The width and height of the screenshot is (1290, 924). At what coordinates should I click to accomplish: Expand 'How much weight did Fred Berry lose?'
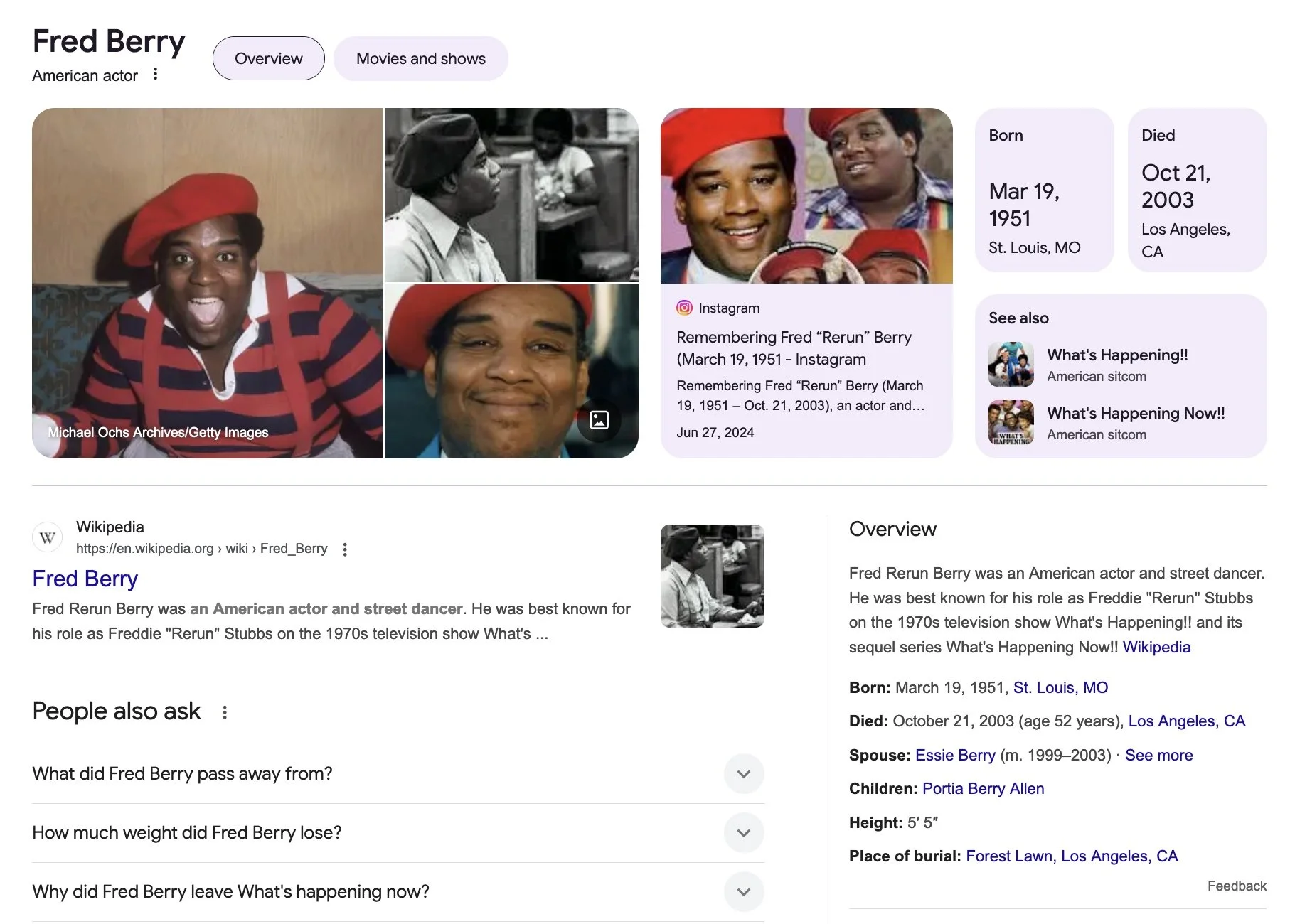(x=398, y=832)
